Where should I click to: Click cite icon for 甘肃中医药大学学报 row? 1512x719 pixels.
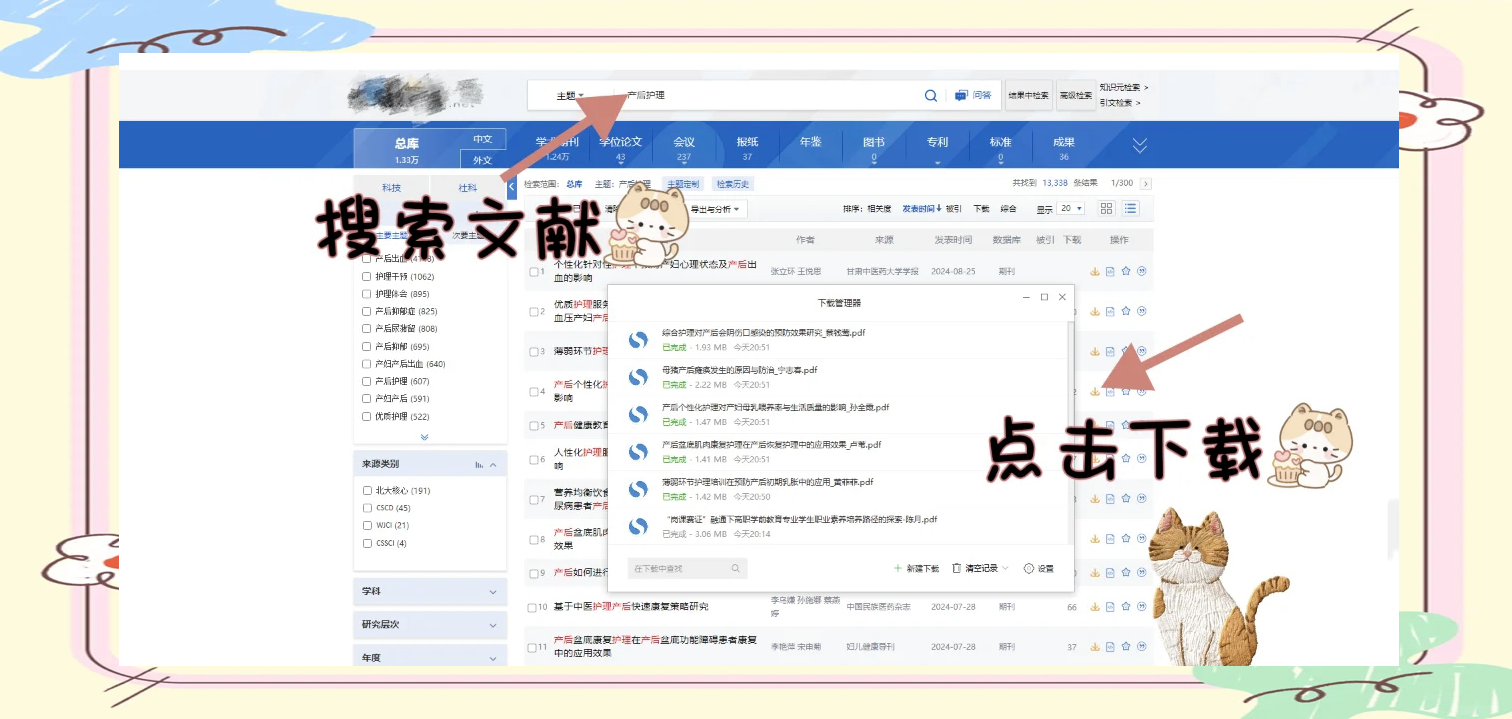click(1141, 271)
